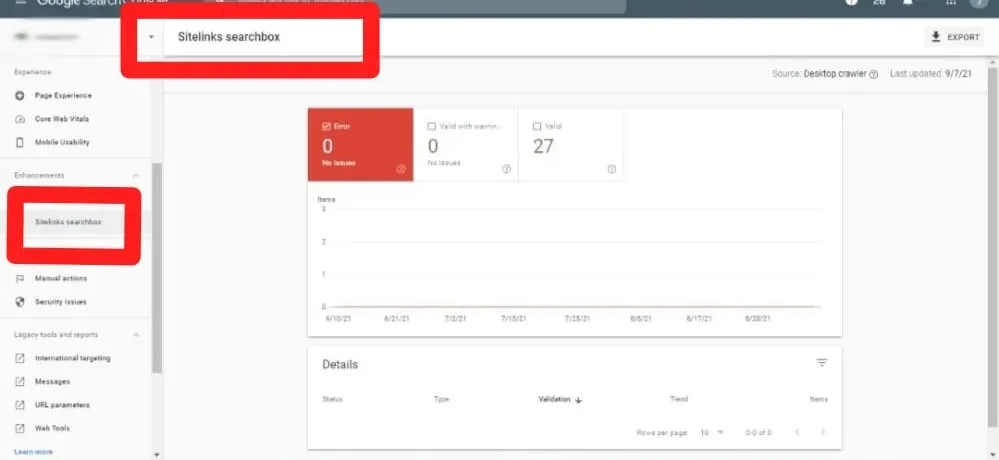Click the help icon in the Valid tile

[x=612, y=169]
